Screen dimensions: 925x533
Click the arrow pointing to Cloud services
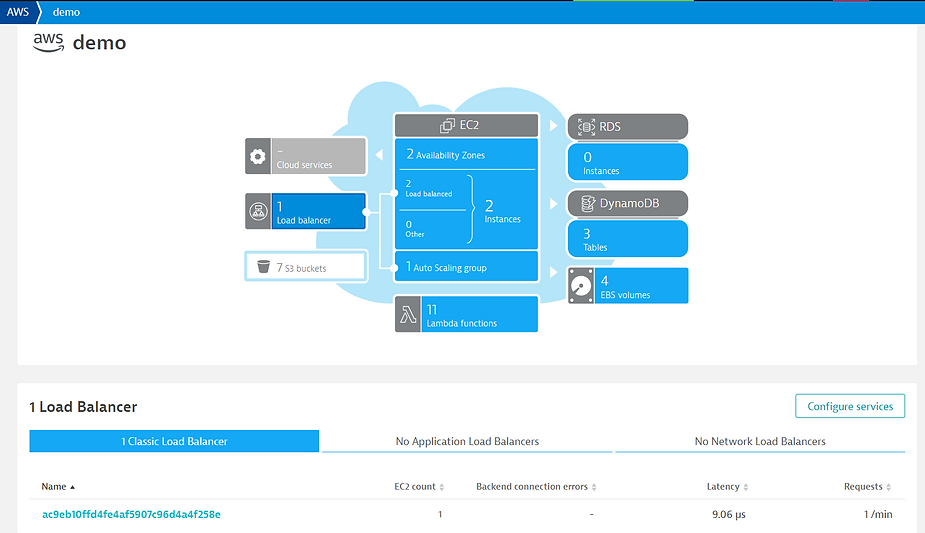tap(379, 154)
